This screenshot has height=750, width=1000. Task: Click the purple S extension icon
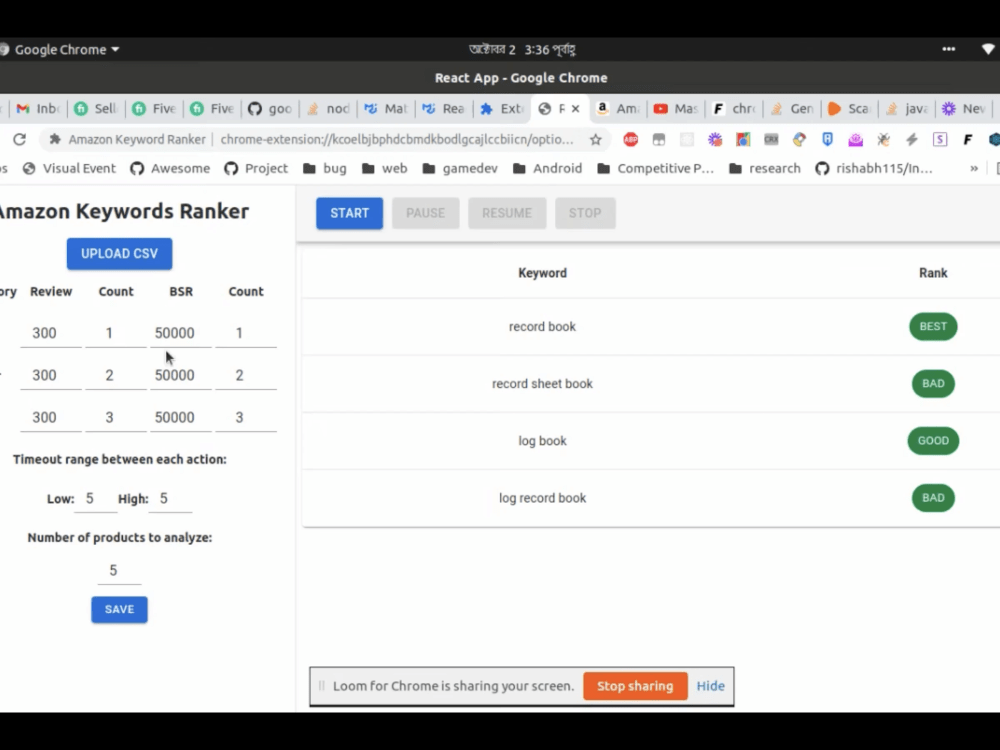[x=938, y=140]
